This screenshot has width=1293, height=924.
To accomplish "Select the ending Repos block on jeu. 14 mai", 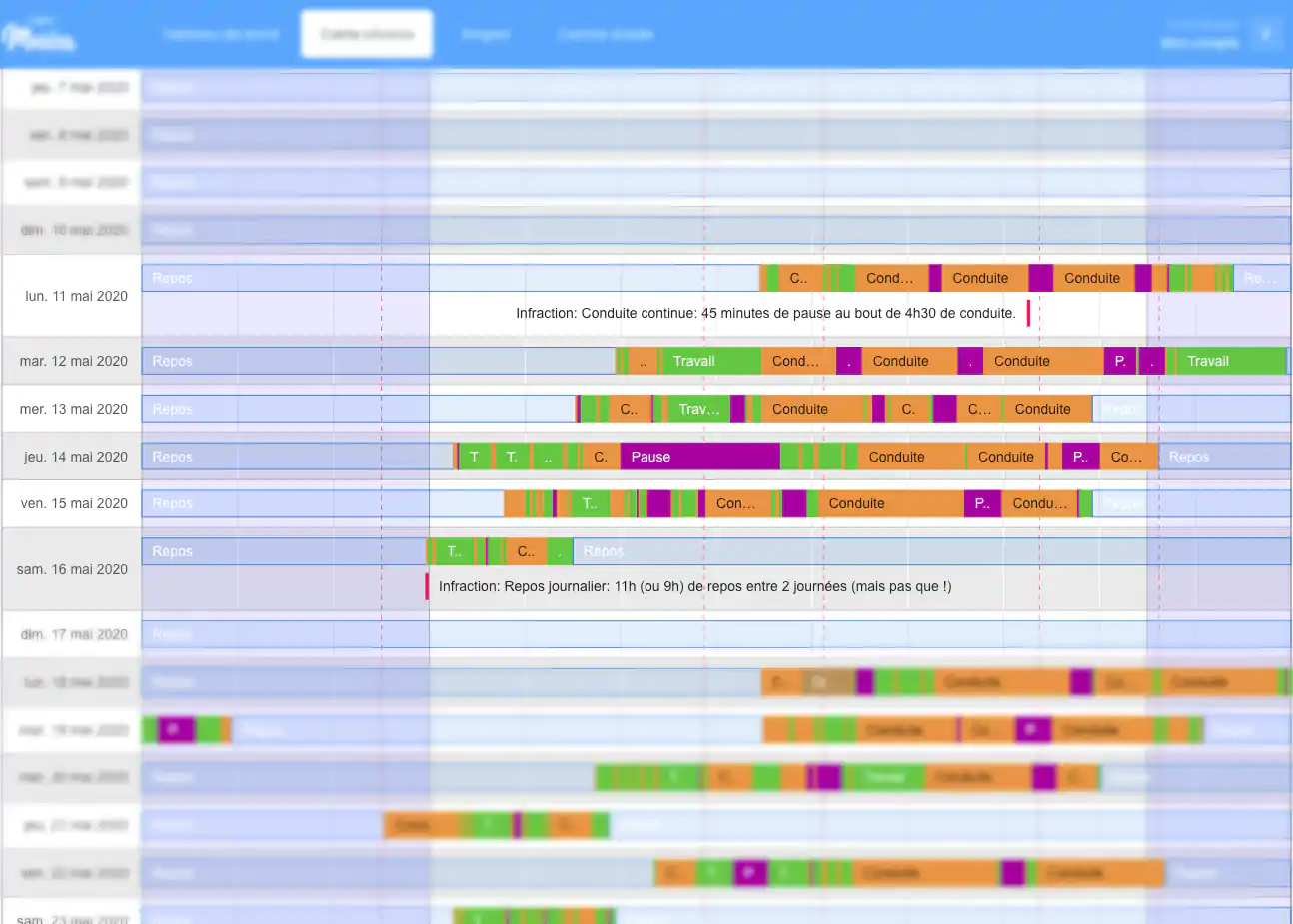I will click(1224, 457).
